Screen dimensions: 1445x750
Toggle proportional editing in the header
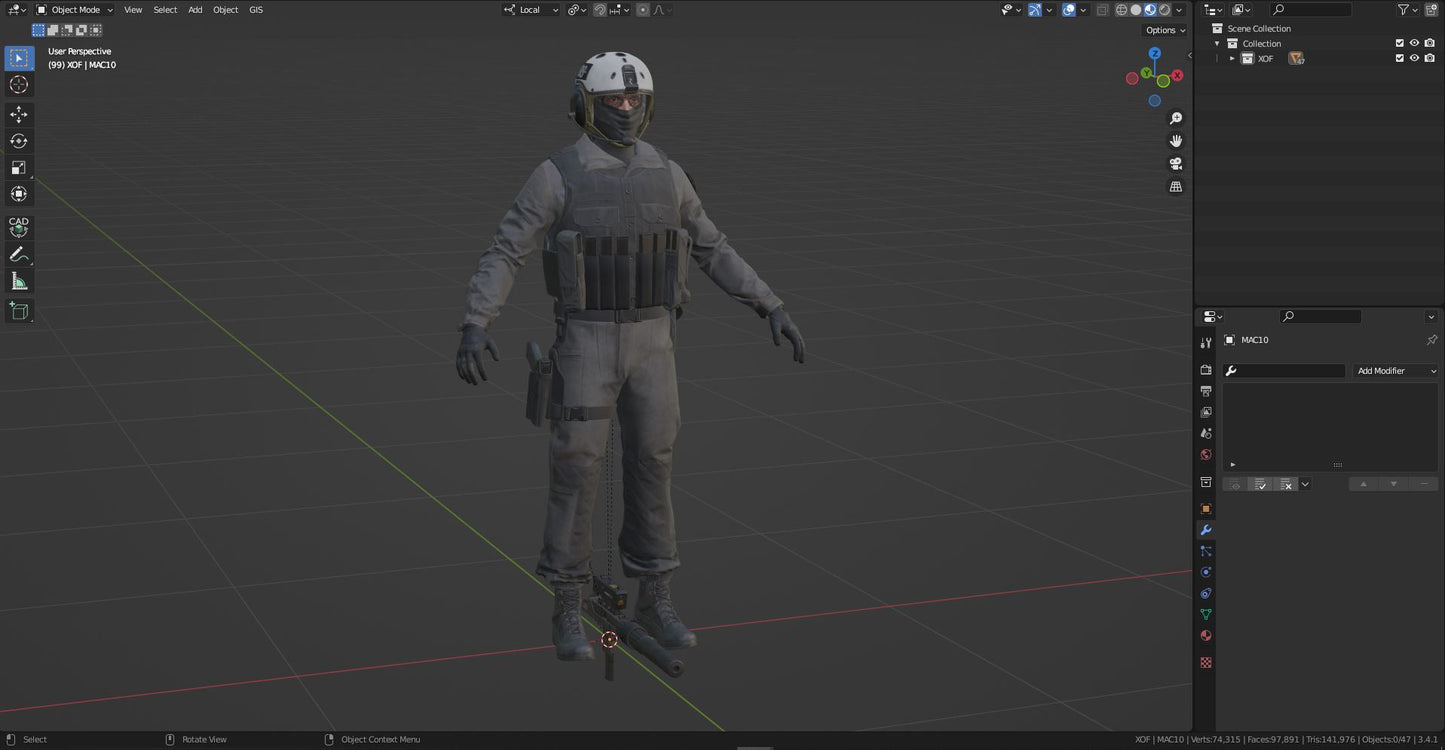click(x=641, y=9)
